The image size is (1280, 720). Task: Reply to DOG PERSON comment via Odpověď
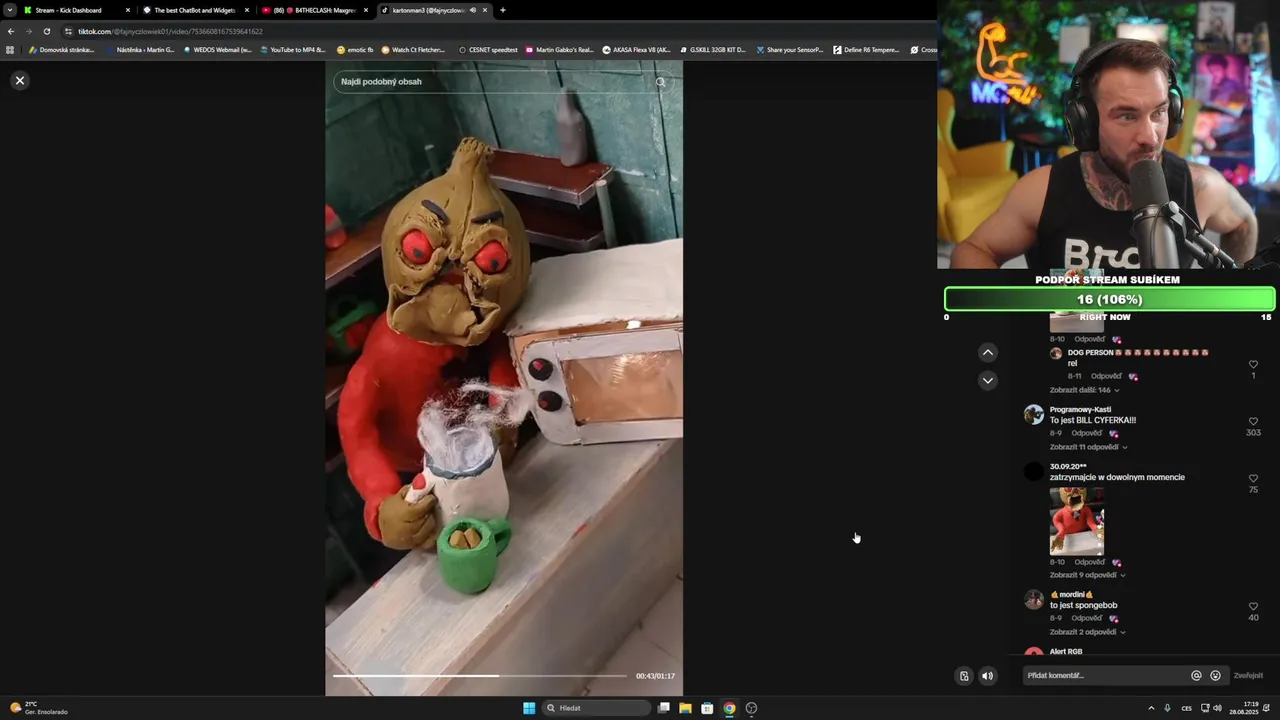pyautogui.click(x=1106, y=376)
